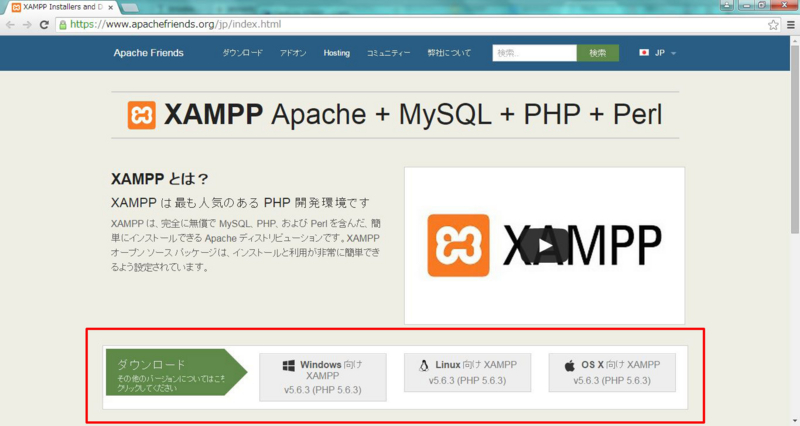This screenshot has width=800, height=426.
Task: Click the green 検索 search button
Action: click(597, 53)
